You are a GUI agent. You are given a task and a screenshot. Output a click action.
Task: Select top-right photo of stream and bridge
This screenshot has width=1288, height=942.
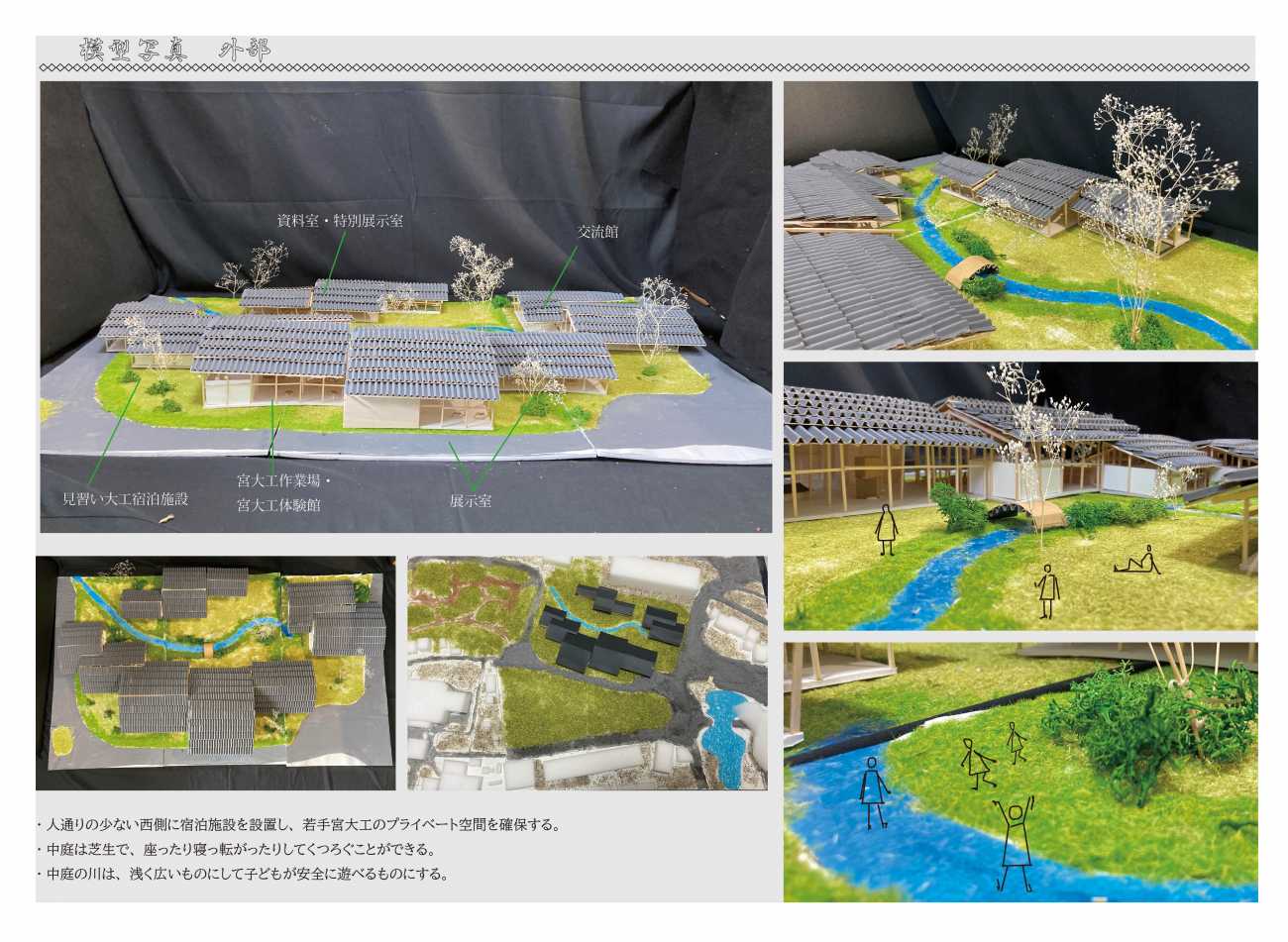click(x=1020, y=215)
